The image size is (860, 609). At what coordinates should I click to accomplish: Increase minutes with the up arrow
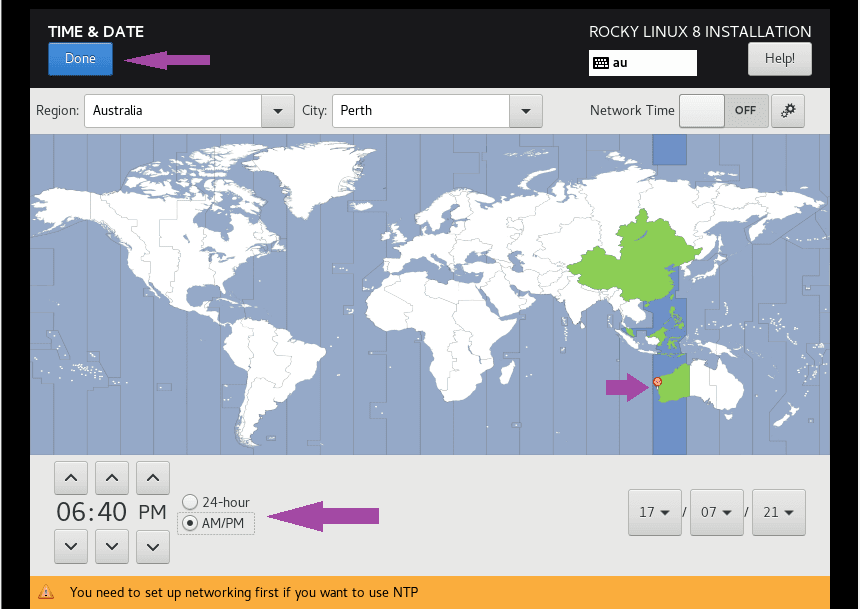pyautogui.click(x=112, y=478)
